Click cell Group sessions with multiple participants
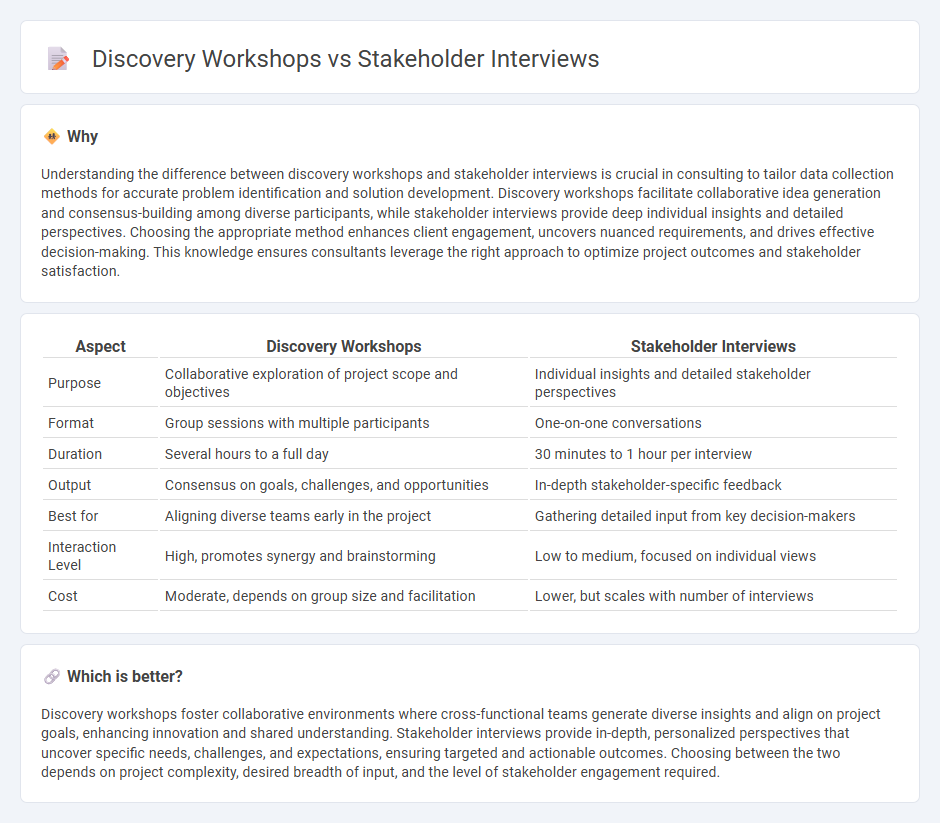The image size is (940, 823). point(344,423)
